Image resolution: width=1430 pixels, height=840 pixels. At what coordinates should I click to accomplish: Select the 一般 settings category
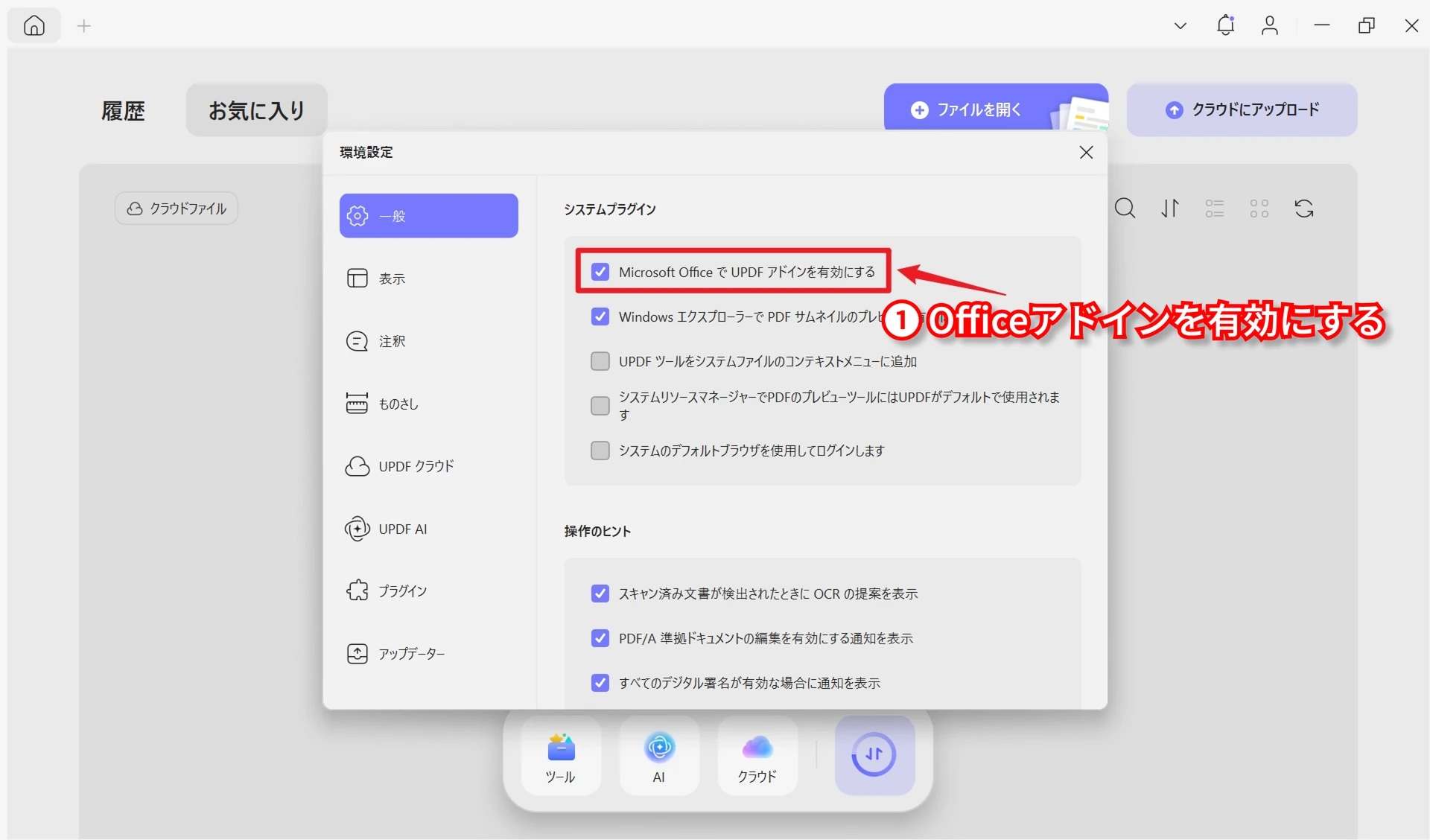(429, 216)
